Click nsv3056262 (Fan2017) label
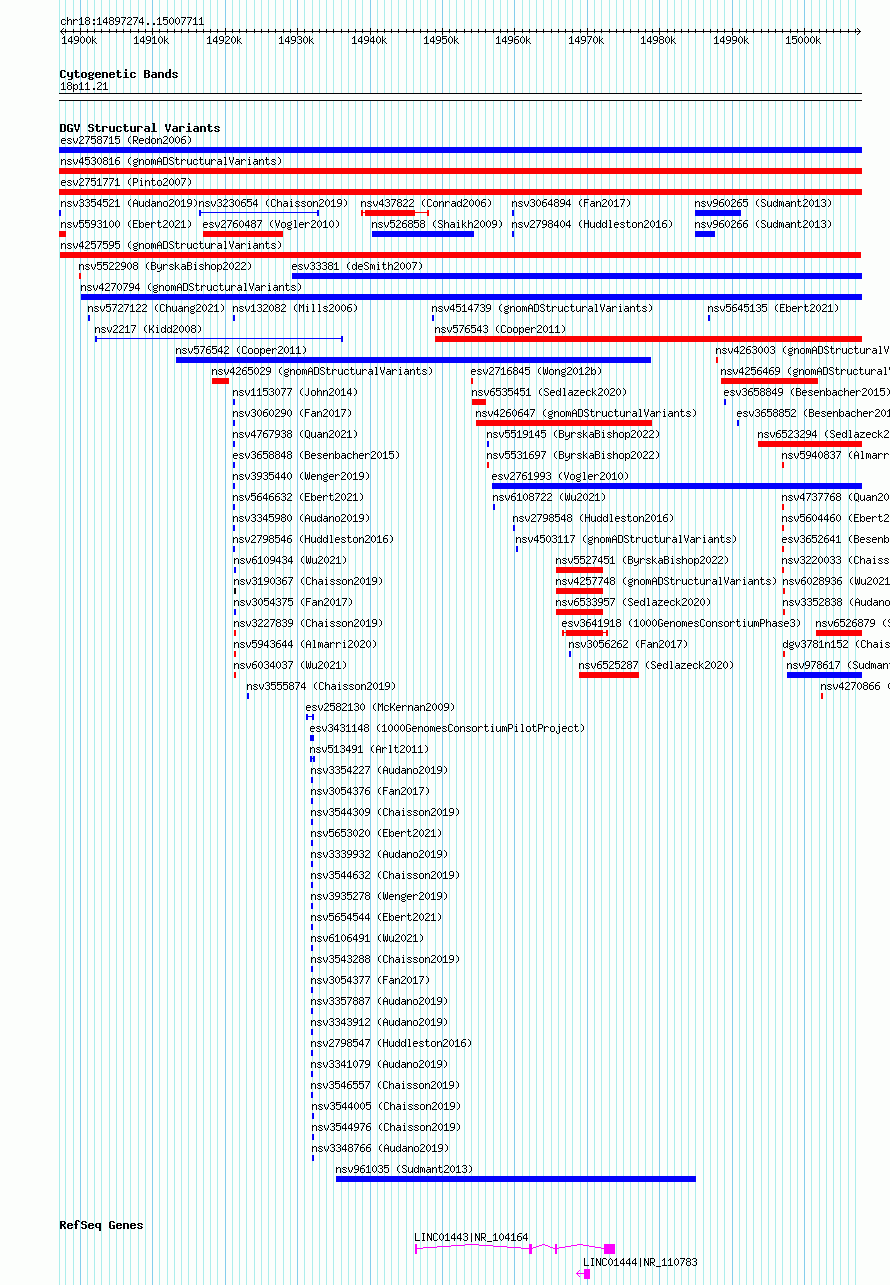The width and height of the screenshot is (890, 1285). click(629, 644)
